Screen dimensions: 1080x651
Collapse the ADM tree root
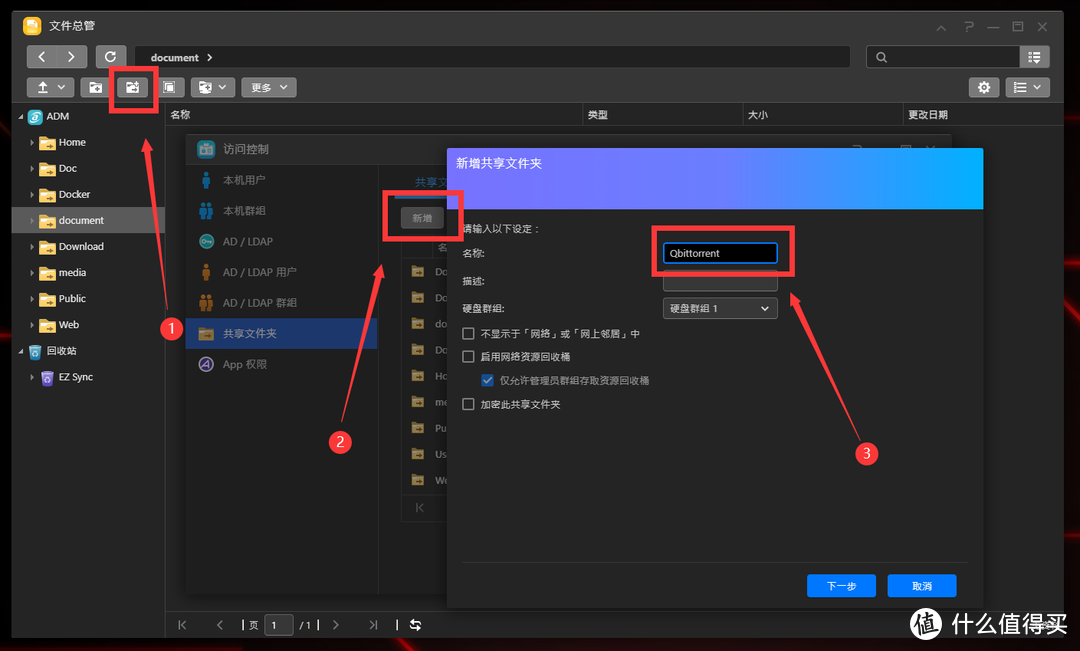(x=21, y=117)
